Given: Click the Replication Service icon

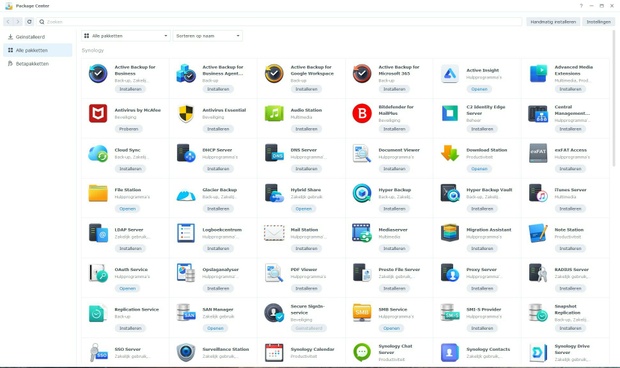Looking at the screenshot, I should tap(98, 313).
